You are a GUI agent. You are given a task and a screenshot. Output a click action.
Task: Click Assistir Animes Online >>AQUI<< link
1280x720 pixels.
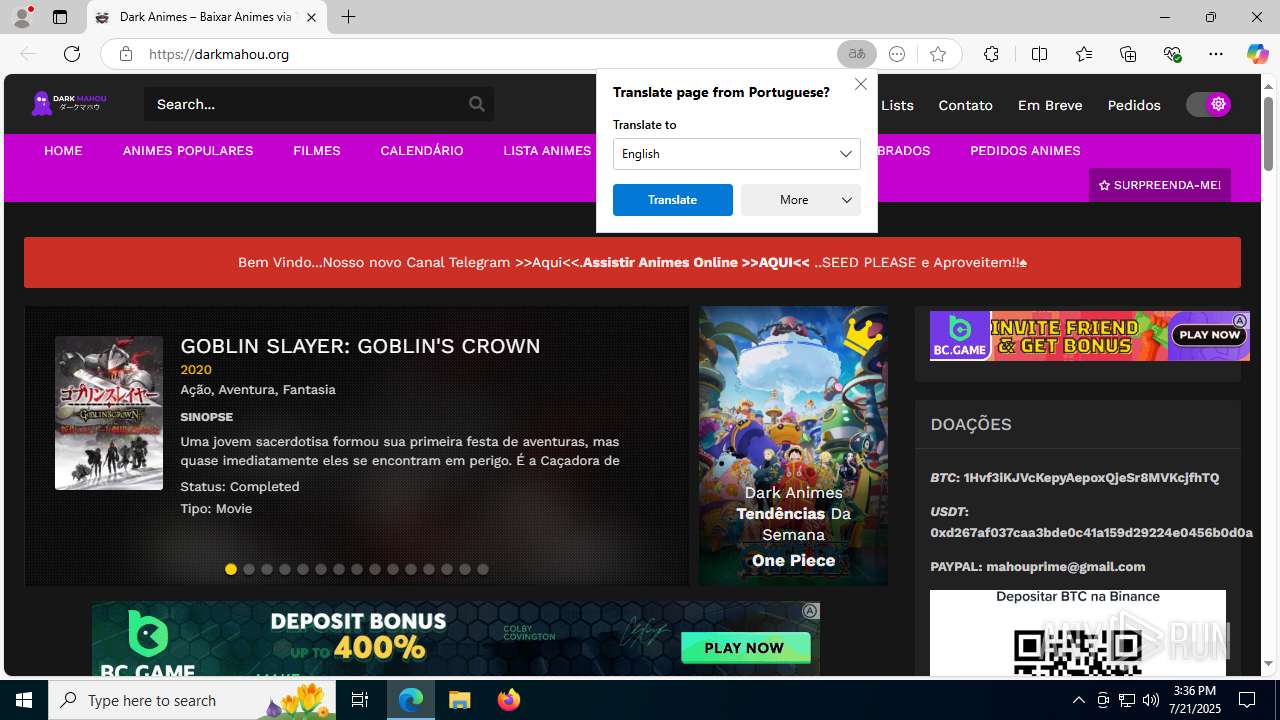(696, 262)
